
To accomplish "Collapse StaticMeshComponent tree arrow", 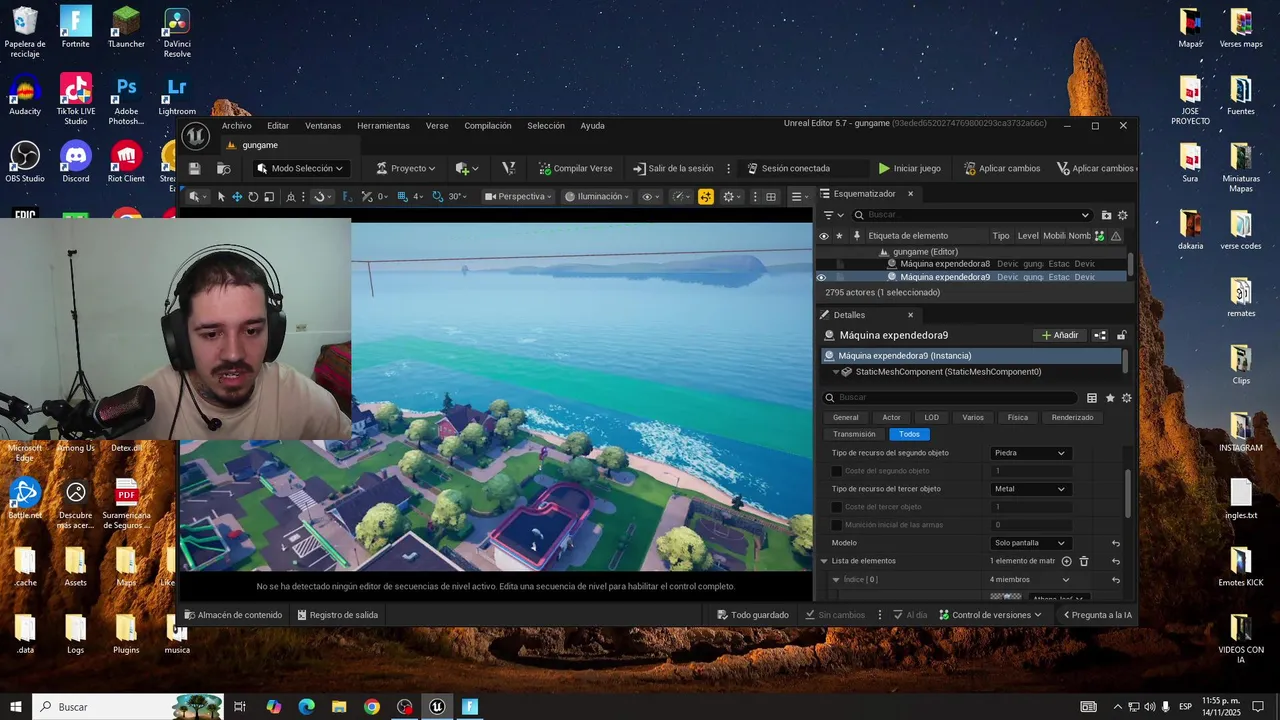I will pos(836,372).
